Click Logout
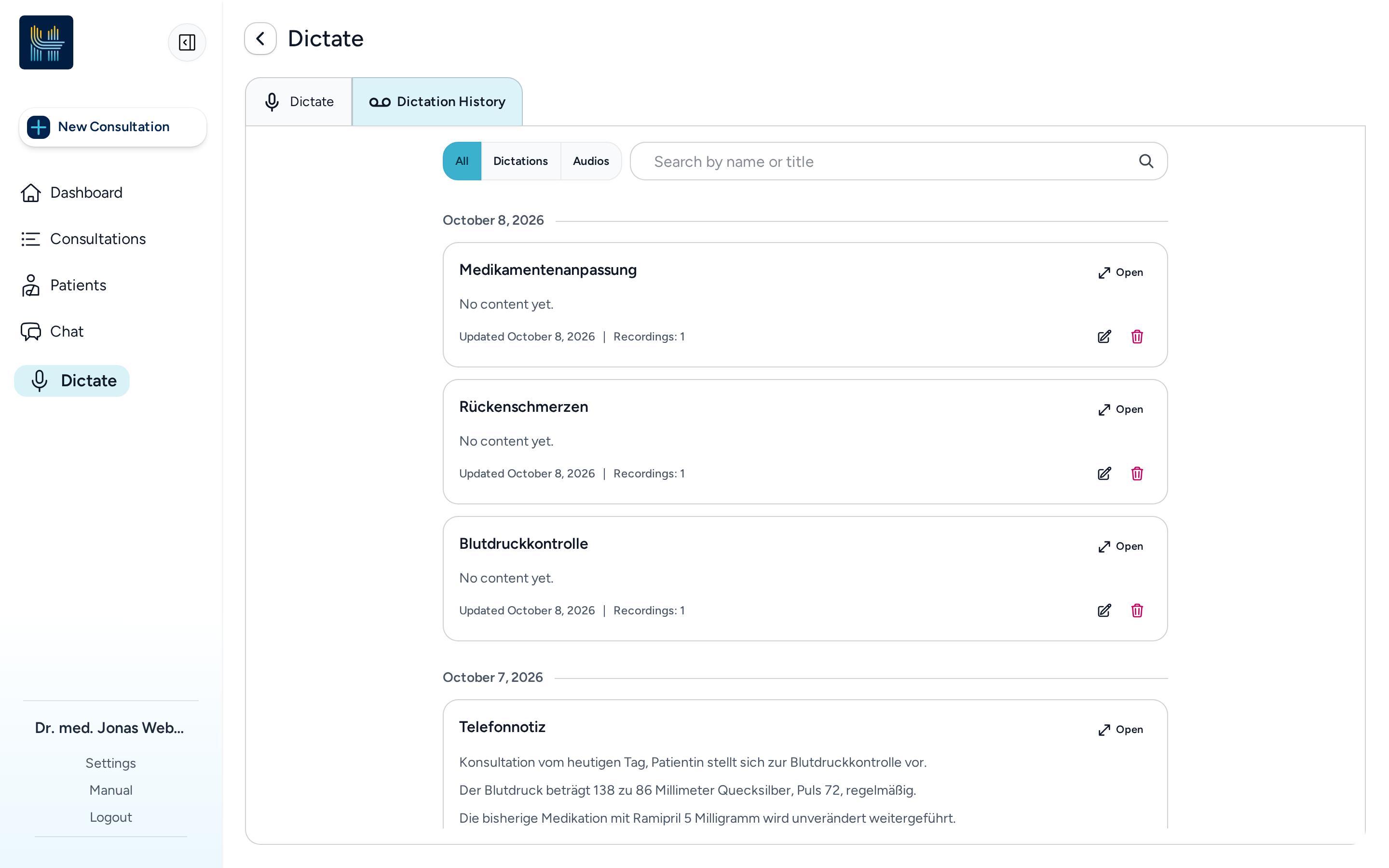This screenshot has width=1389, height=868. click(111, 817)
